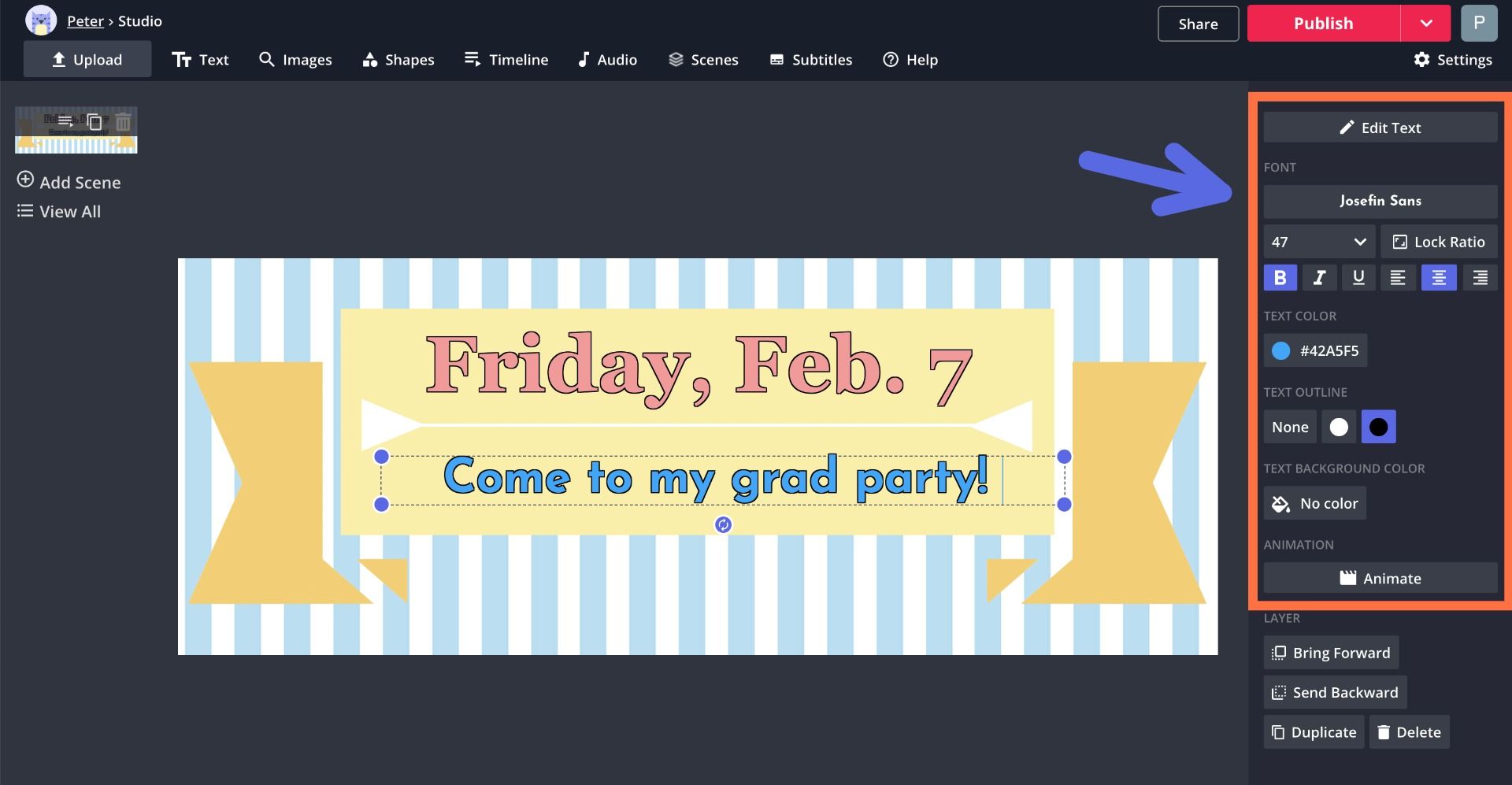Delete the scene using thumbnail trash icon
This screenshot has height=785, width=1512.
tap(123, 121)
